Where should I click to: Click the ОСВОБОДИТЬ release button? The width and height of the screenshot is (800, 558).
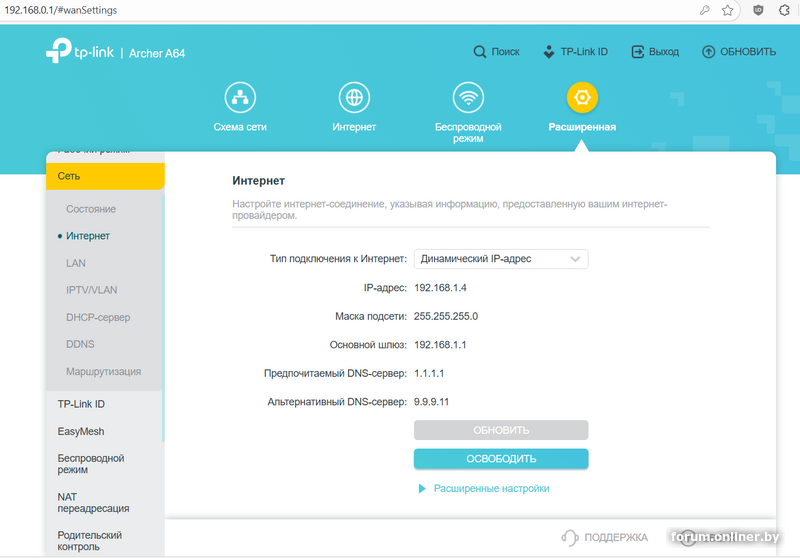click(501, 459)
